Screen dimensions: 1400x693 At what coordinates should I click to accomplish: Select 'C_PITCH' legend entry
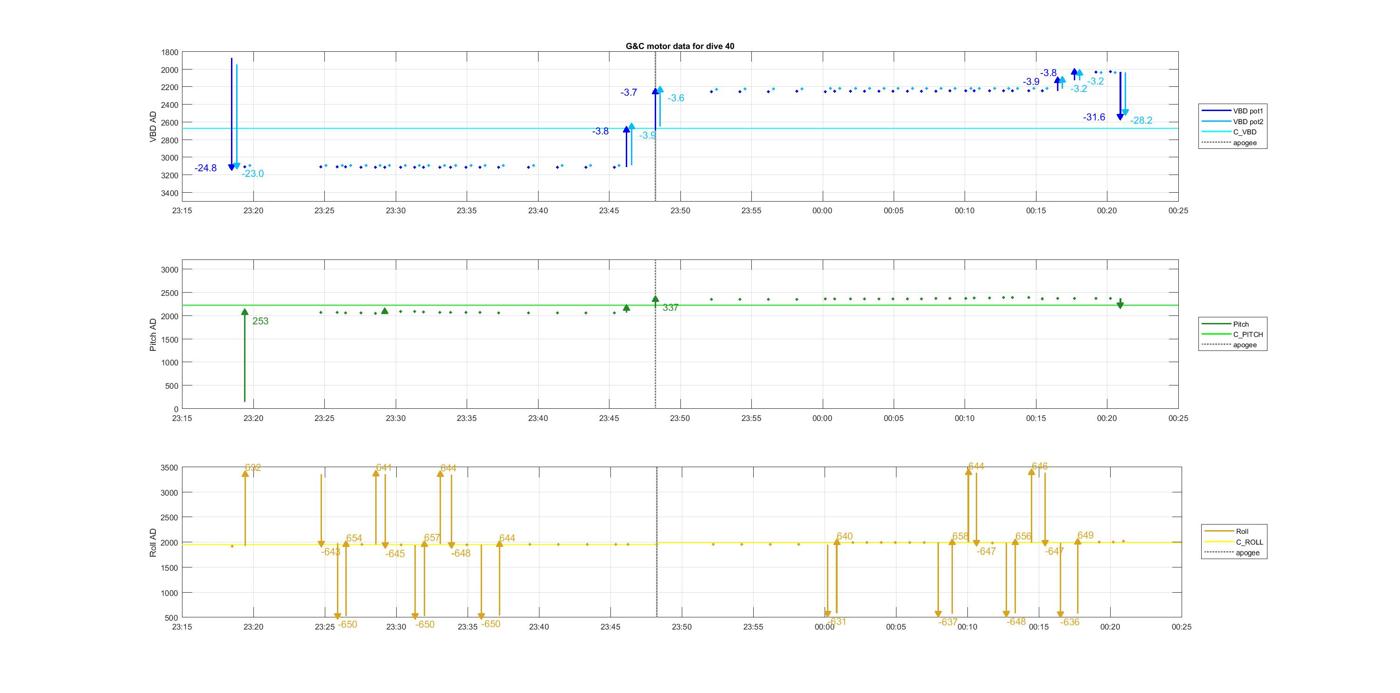(1246, 334)
